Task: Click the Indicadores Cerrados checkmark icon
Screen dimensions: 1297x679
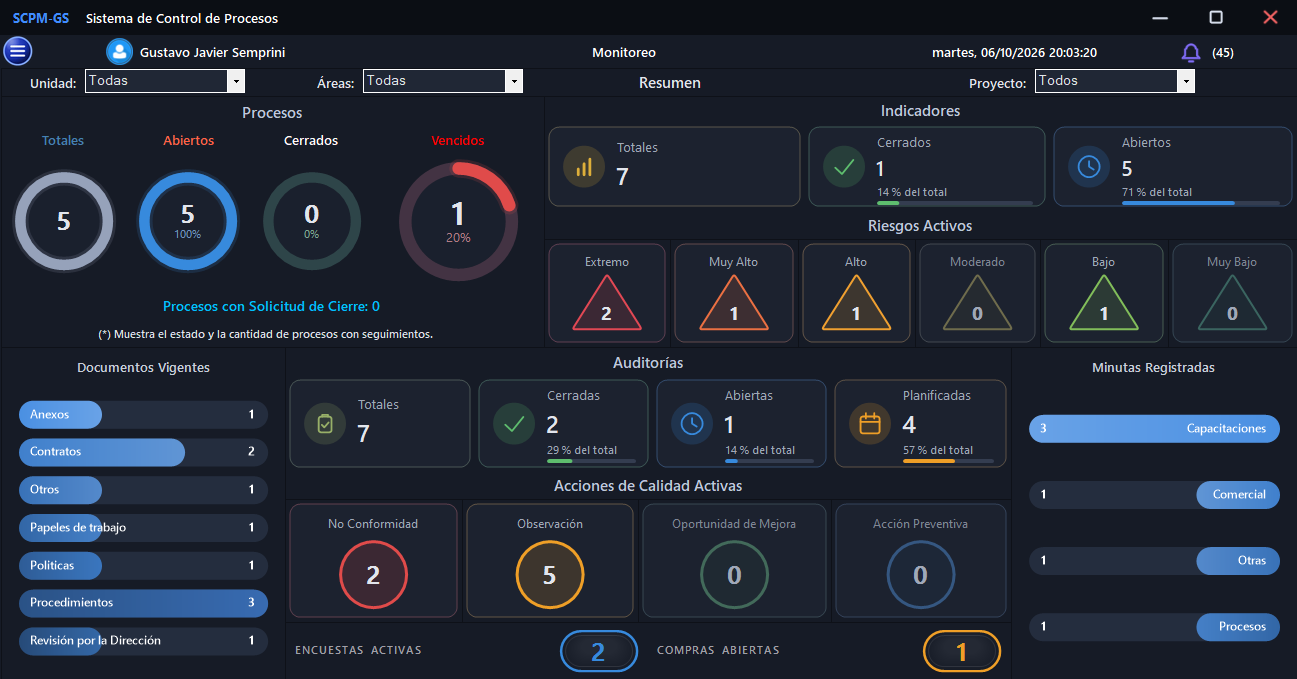Action: click(844, 167)
